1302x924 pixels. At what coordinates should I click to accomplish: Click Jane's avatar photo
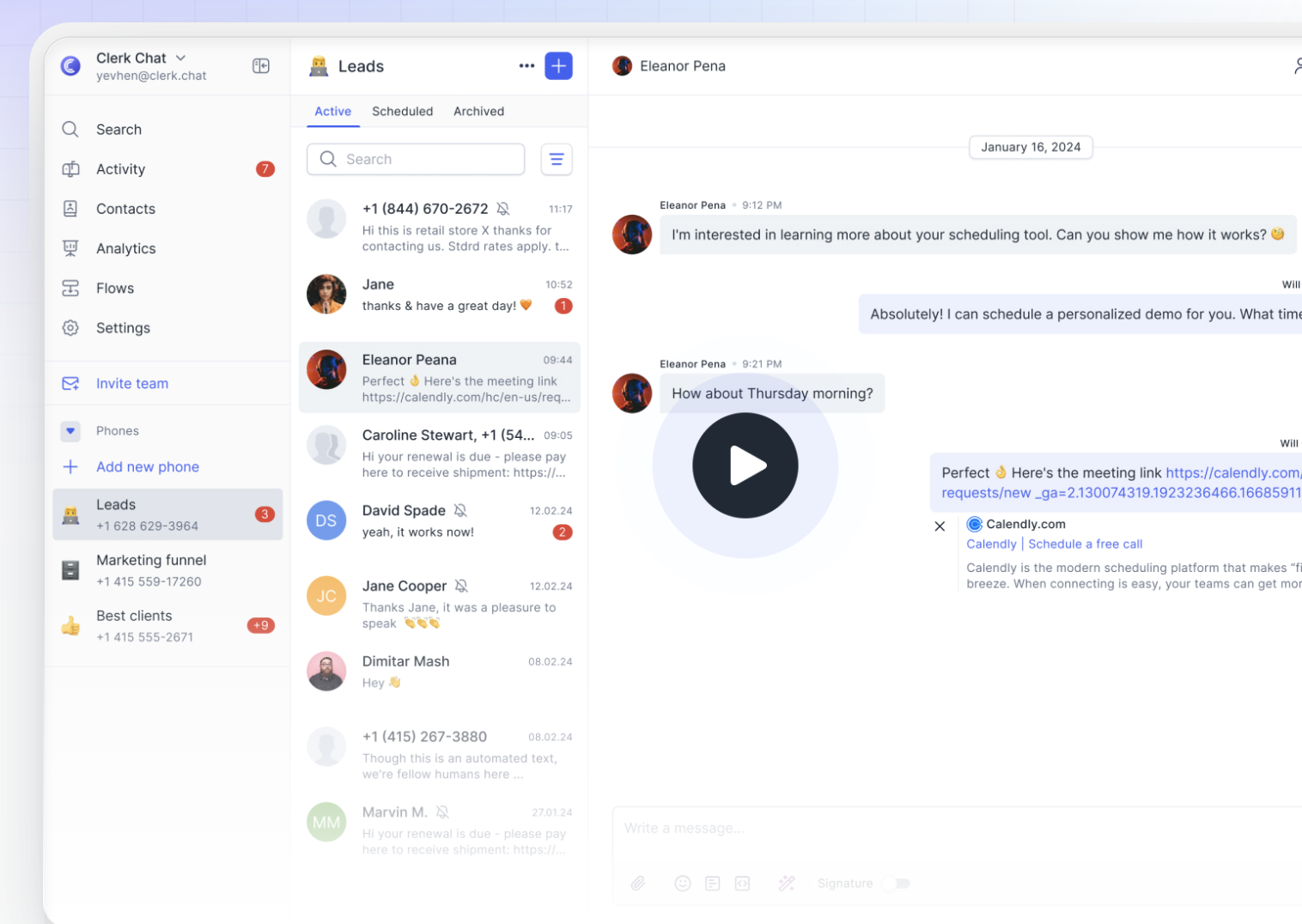pyautogui.click(x=326, y=295)
